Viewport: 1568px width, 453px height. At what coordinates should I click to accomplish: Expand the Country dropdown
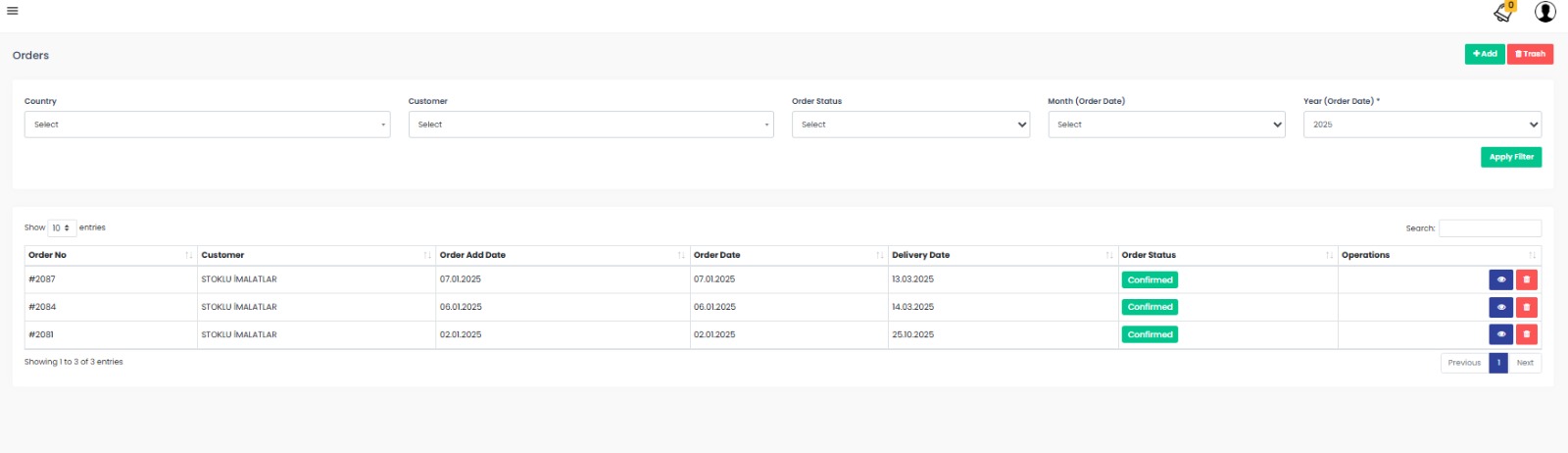(207, 125)
